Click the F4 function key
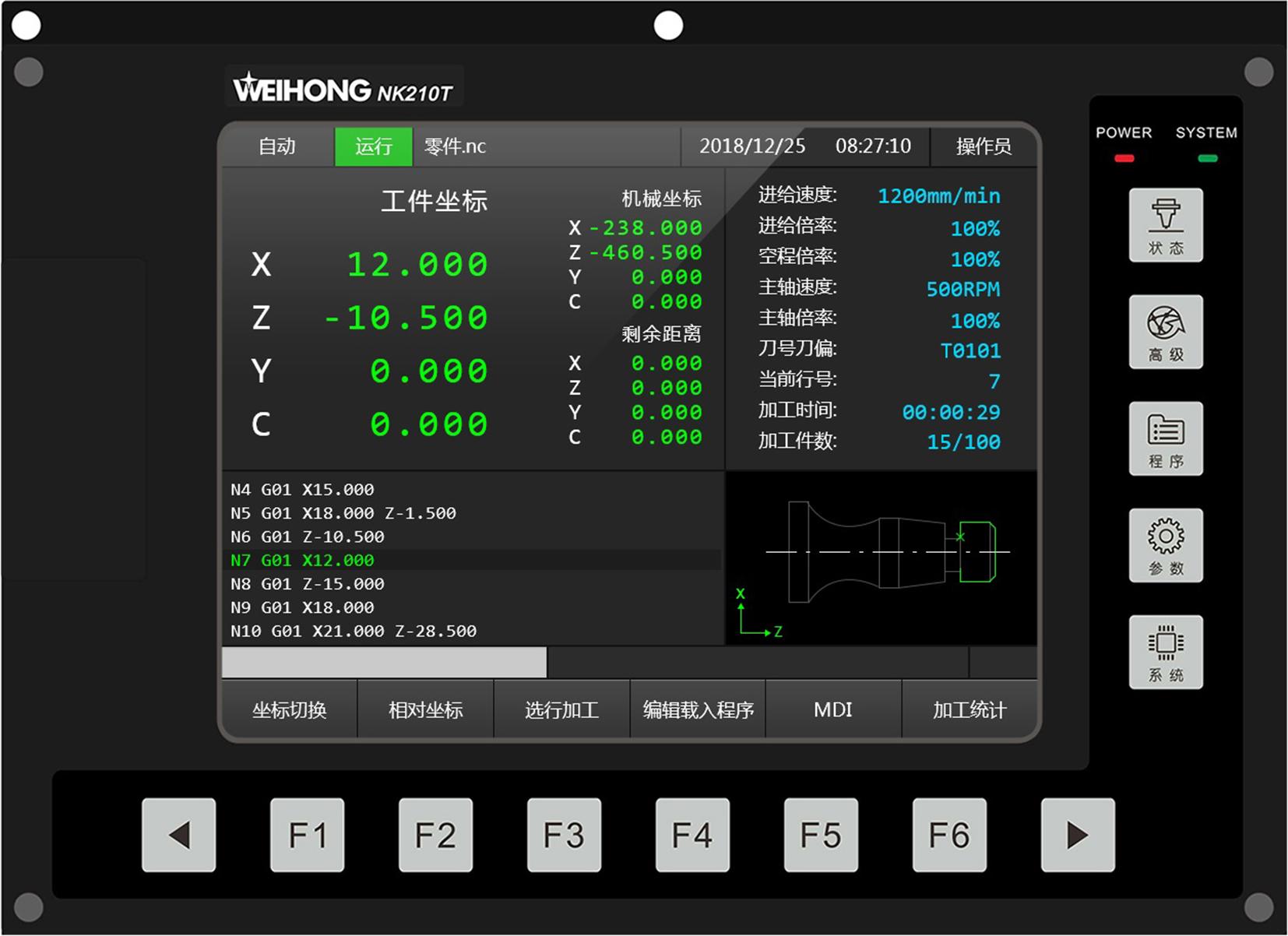 click(x=692, y=835)
